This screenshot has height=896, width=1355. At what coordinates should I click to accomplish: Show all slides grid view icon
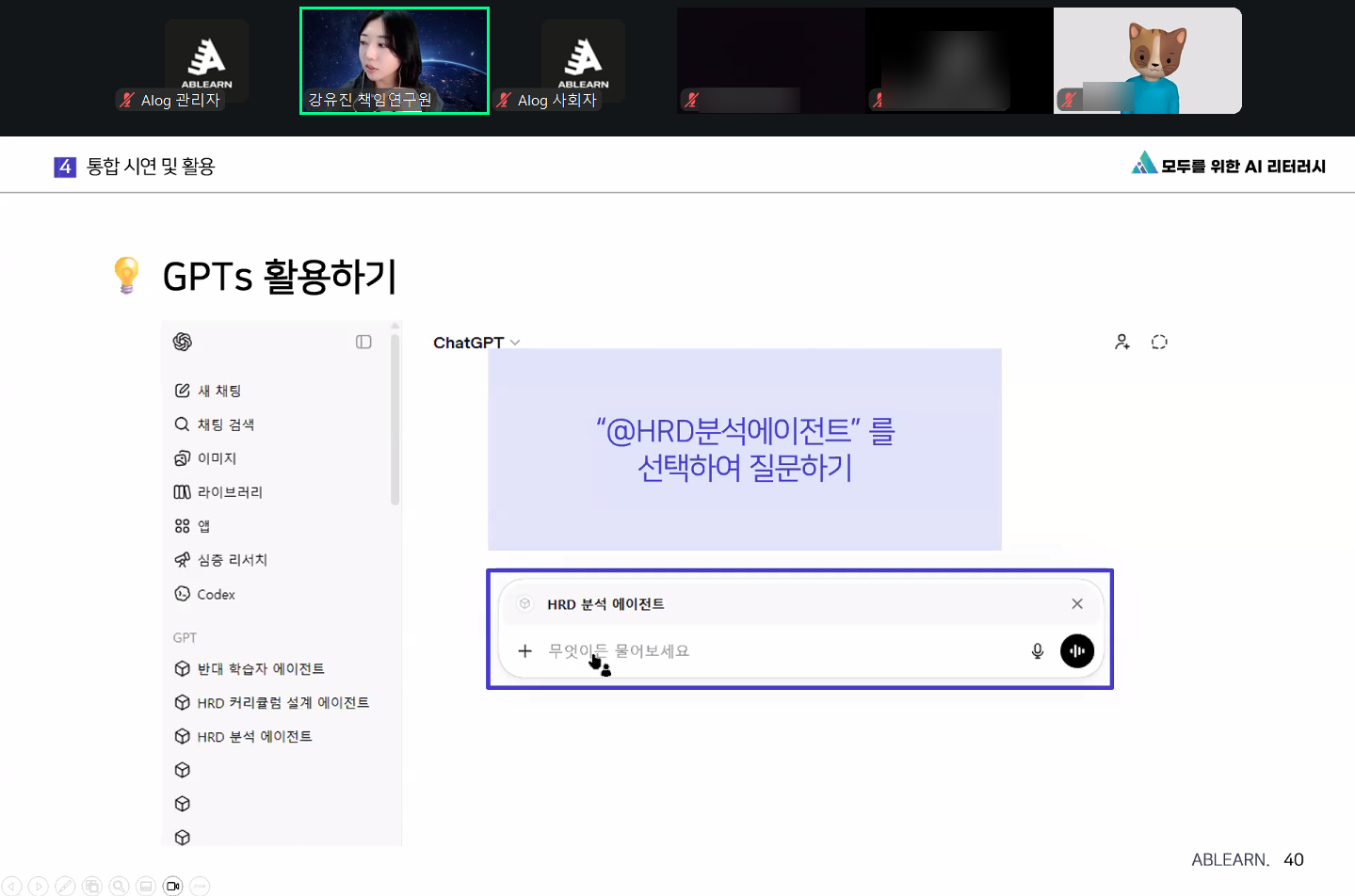coord(92,886)
